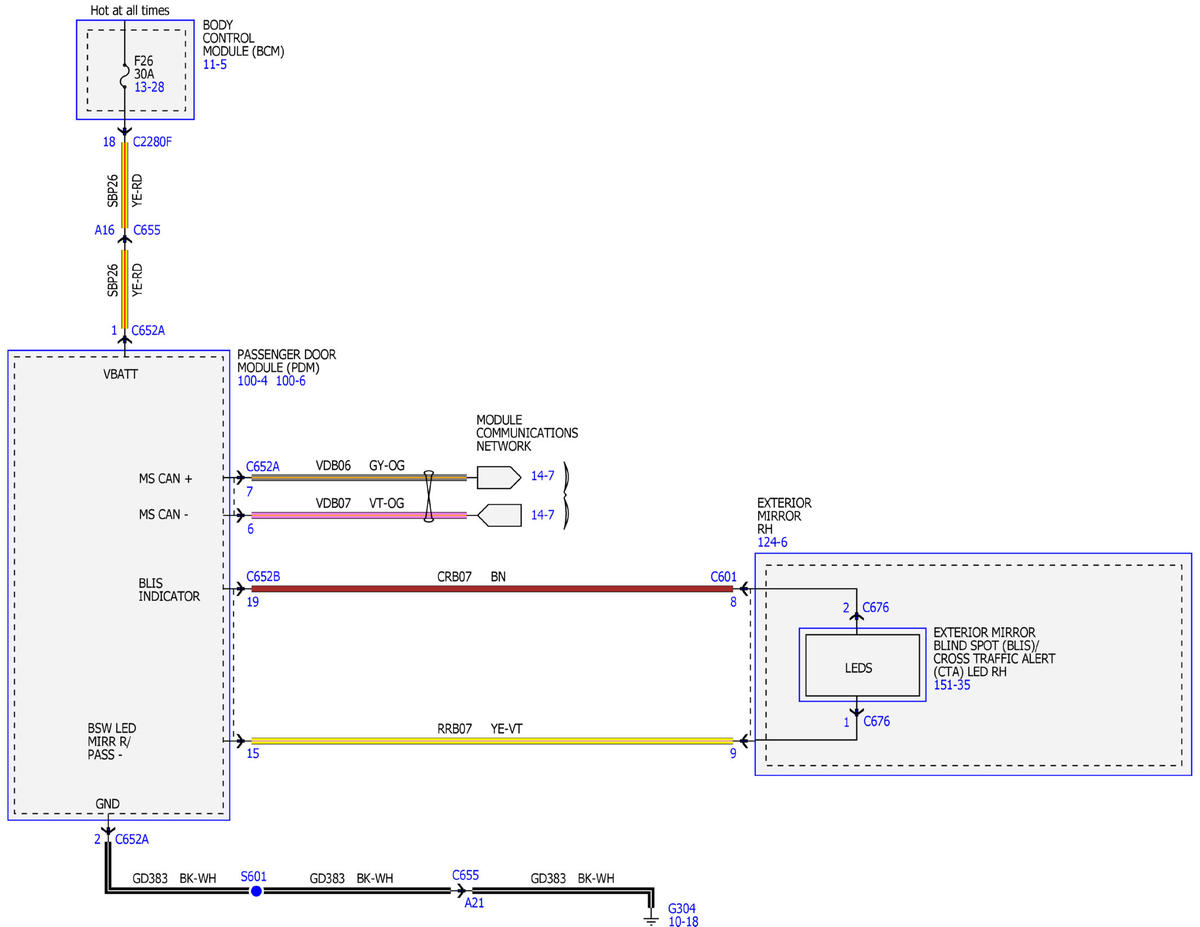This screenshot has height=927, width=1200.
Task: Select the G304 ground symbol
Action: tap(652, 913)
